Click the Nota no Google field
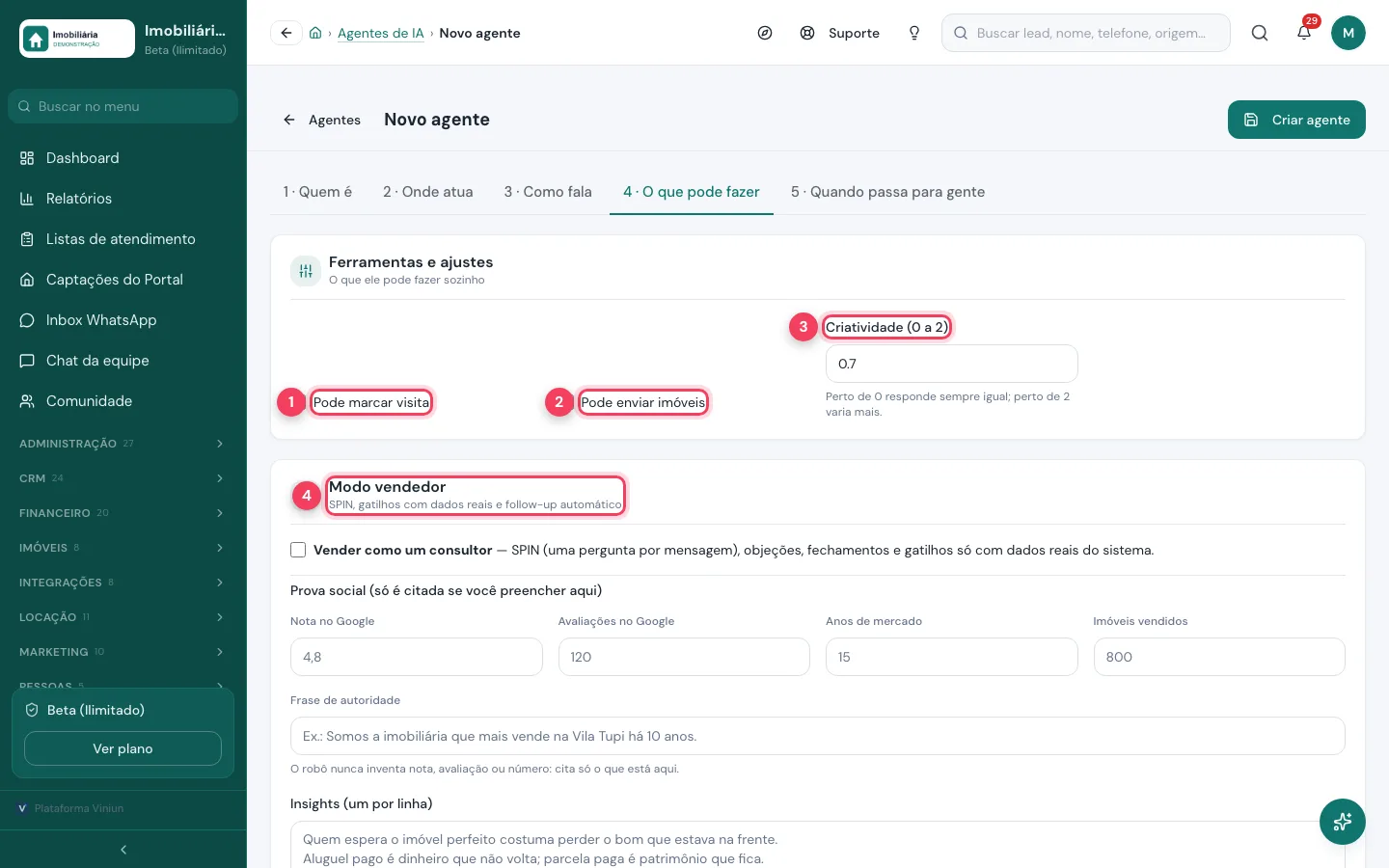Image resolution: width=1389 pixels, height=868 pixels. (416, 657)
